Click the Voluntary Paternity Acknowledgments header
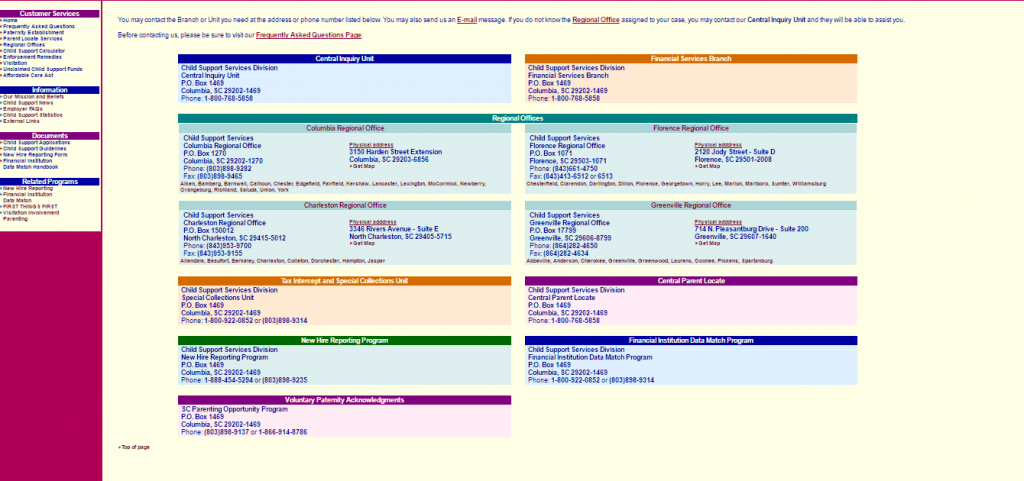1024x481 pixels. pyautogui.click(x=345, y=400)
